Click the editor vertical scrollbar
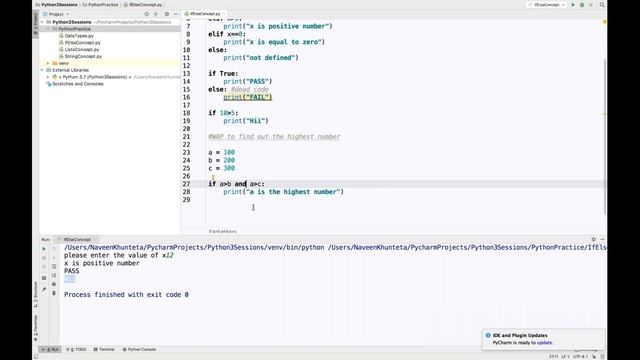The width and height of the screenshot is (640, 360). 605,136
